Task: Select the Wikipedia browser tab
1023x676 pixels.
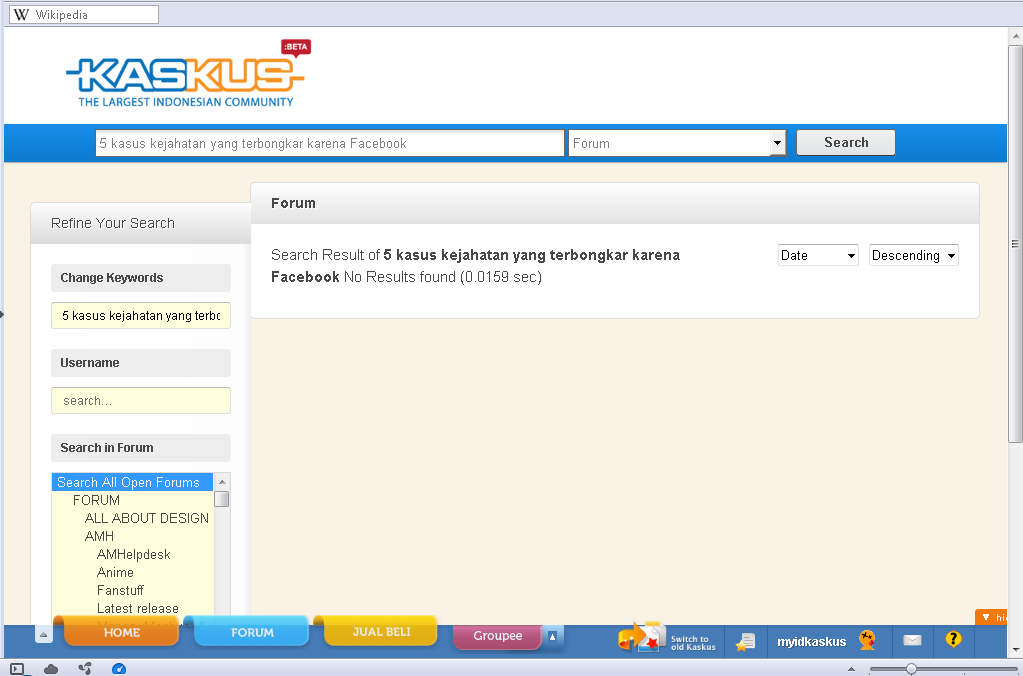Action: tap(84, 14)
